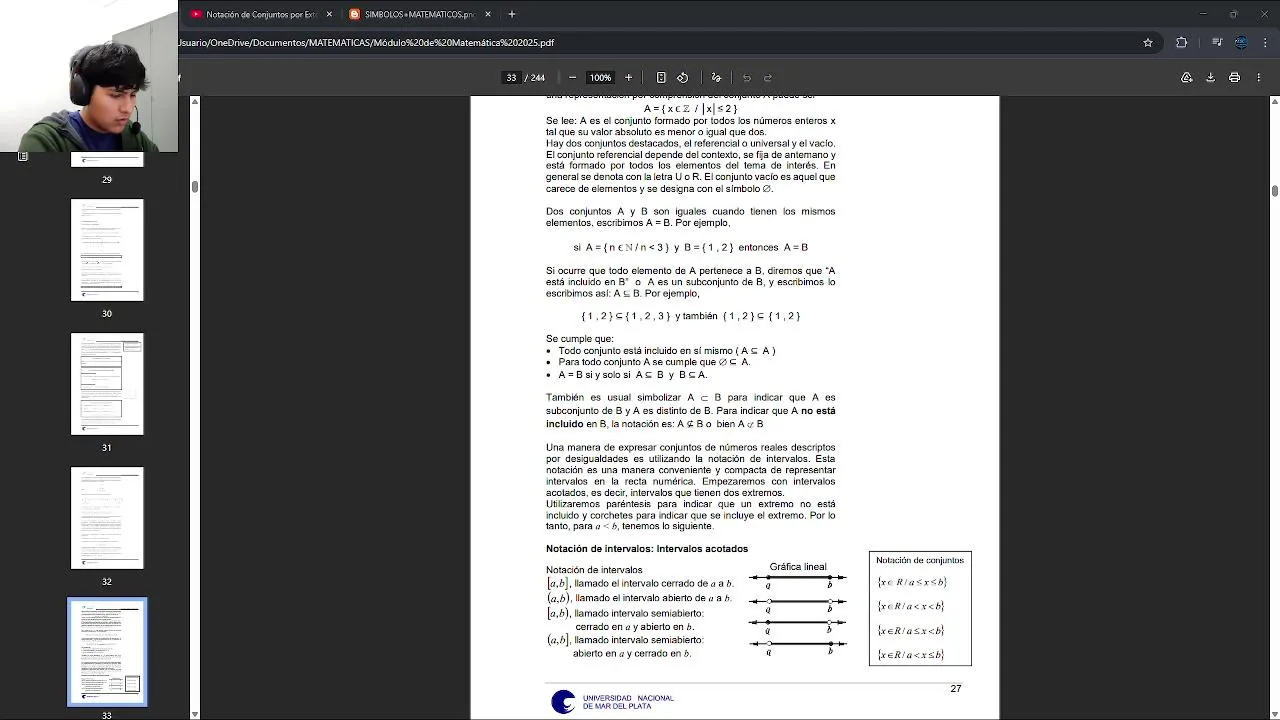Open page 31 thumbnail
Viewport: 1280px width, 720px height.
[107, 384]
